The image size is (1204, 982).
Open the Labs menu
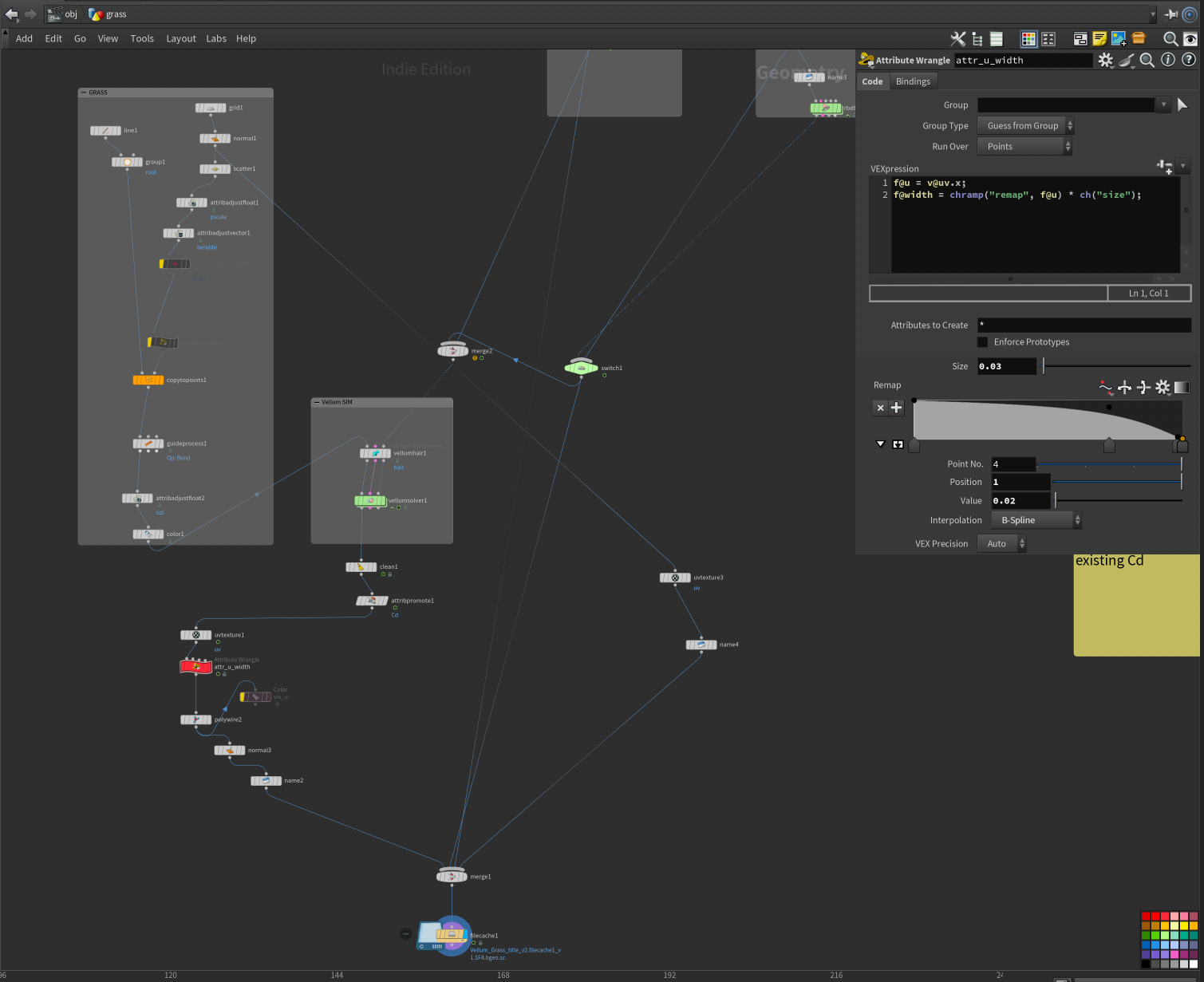(216, 38)
